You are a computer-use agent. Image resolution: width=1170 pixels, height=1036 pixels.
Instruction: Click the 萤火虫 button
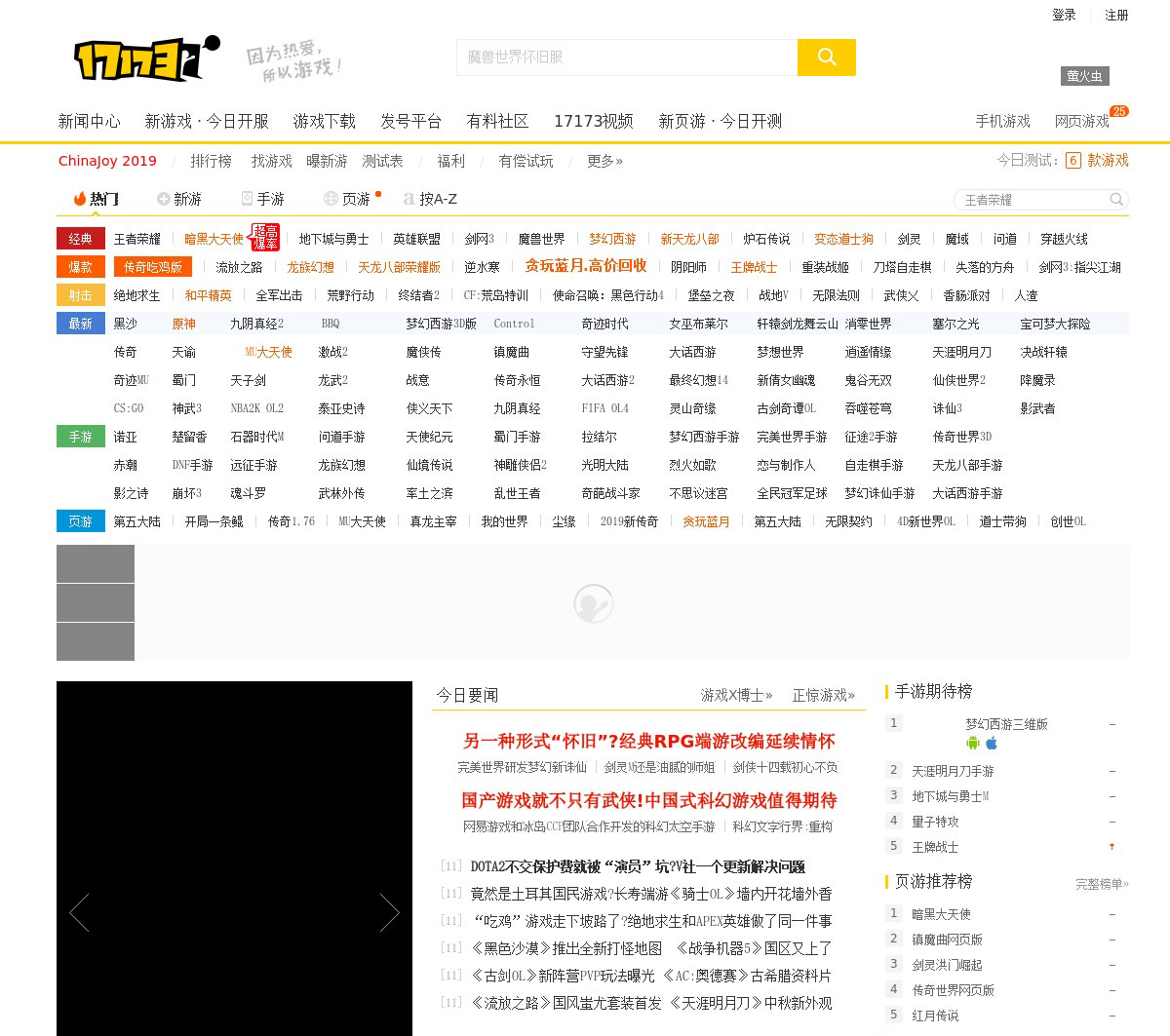pos(1084,76)
